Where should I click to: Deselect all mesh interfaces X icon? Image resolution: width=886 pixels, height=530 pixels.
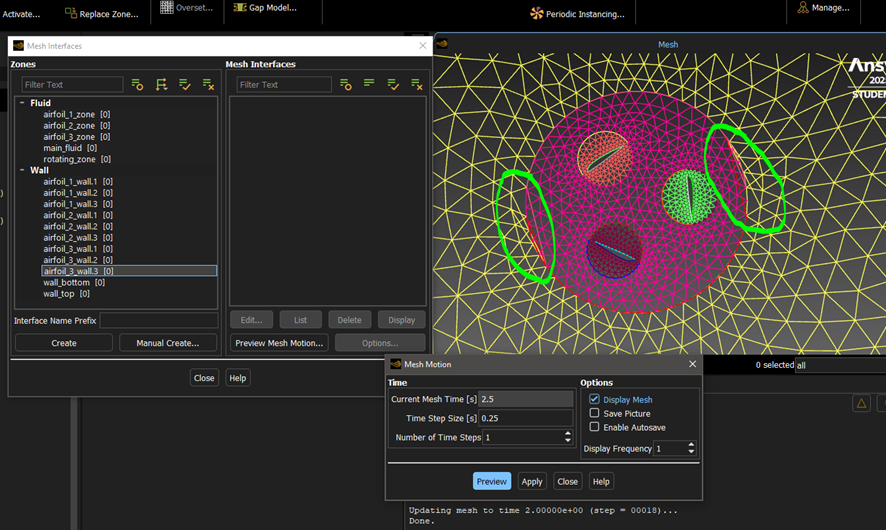[x=417, y=85]
